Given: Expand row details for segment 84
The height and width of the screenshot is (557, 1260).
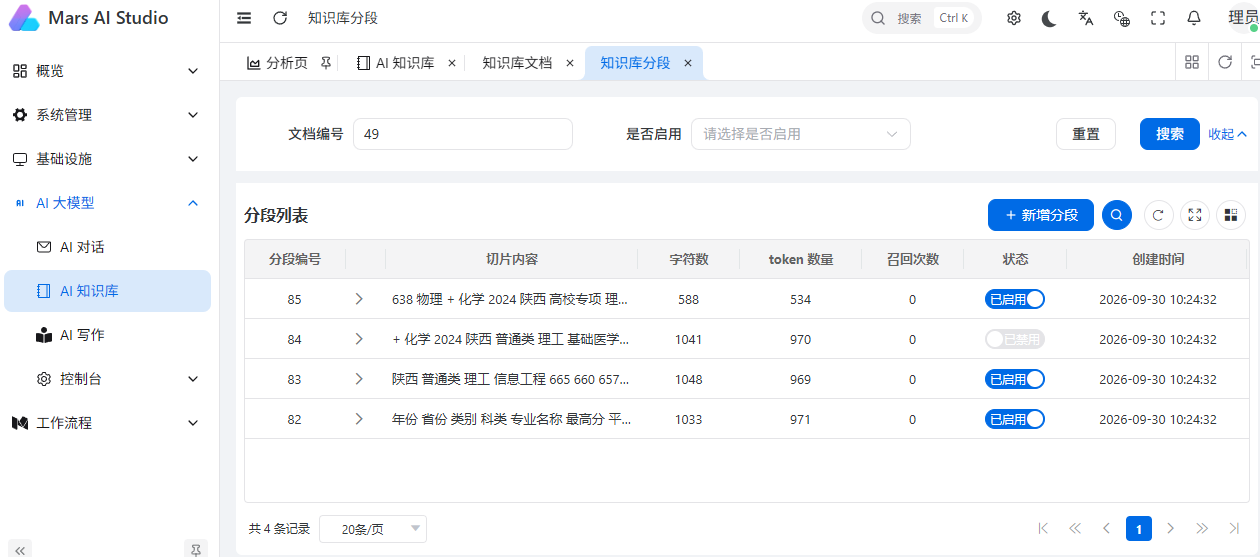Looking at the screenshot, I should point(359,339).
